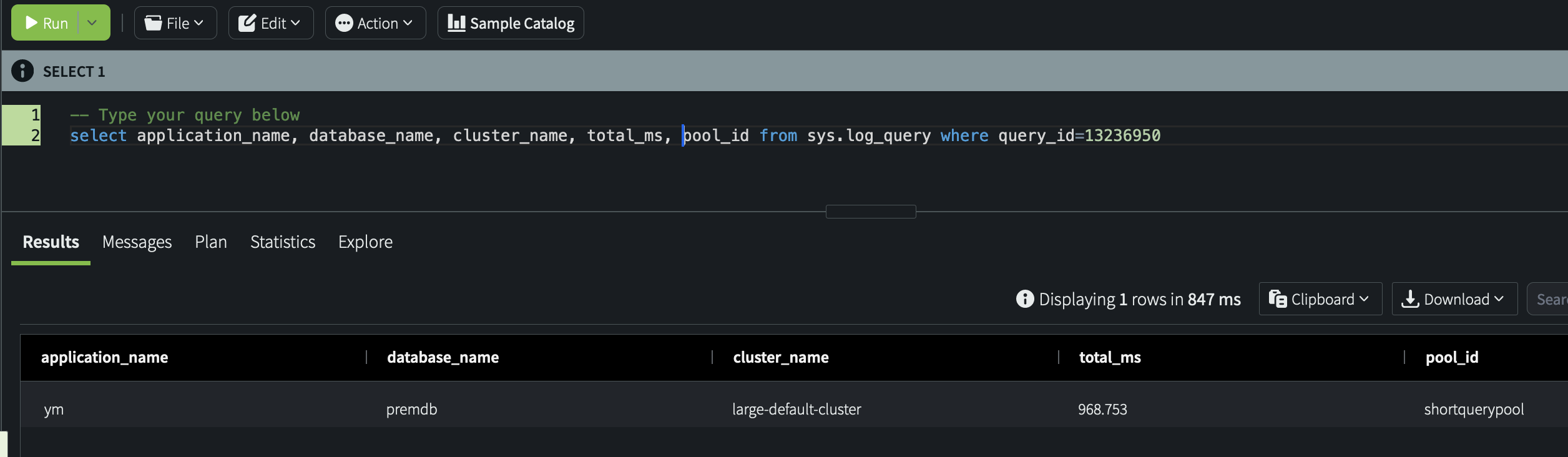Screen dimensions: 1568x457
Task: Switch to the Messages tab
Action: (x=137, y=242)
